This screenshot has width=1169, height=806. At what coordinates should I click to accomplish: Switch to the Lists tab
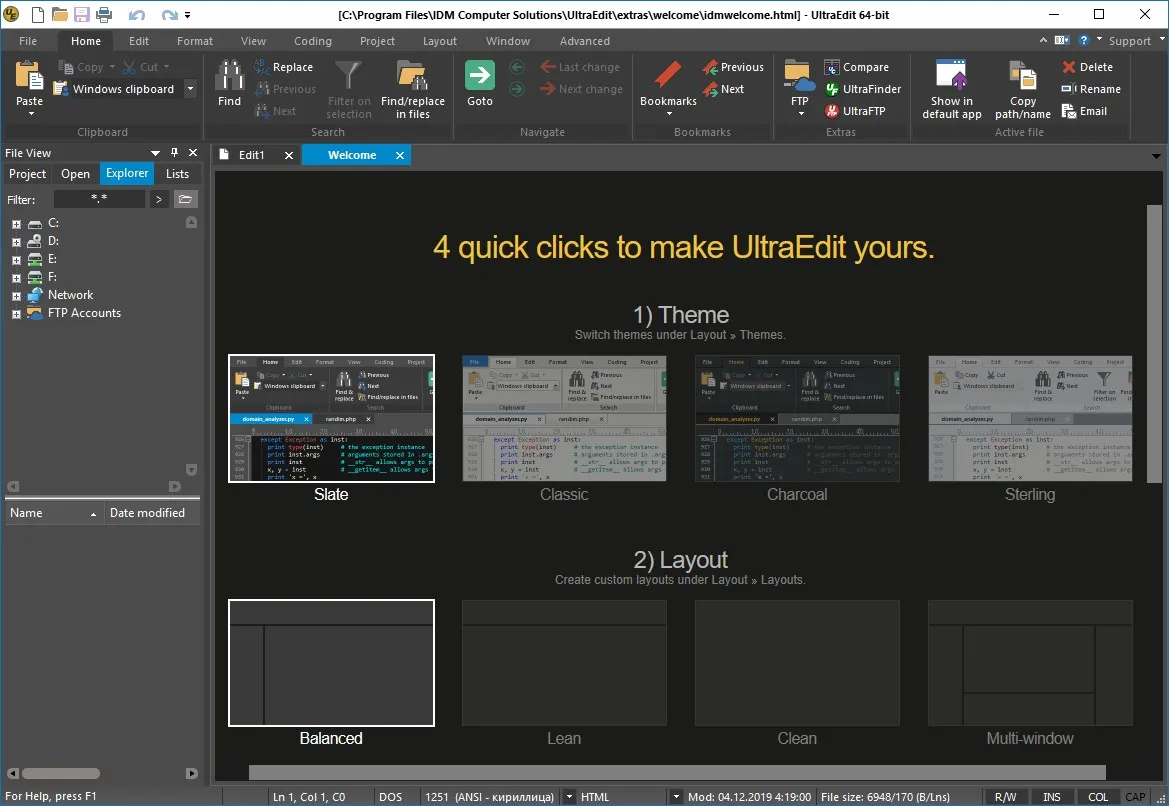[x=177, y=174]
